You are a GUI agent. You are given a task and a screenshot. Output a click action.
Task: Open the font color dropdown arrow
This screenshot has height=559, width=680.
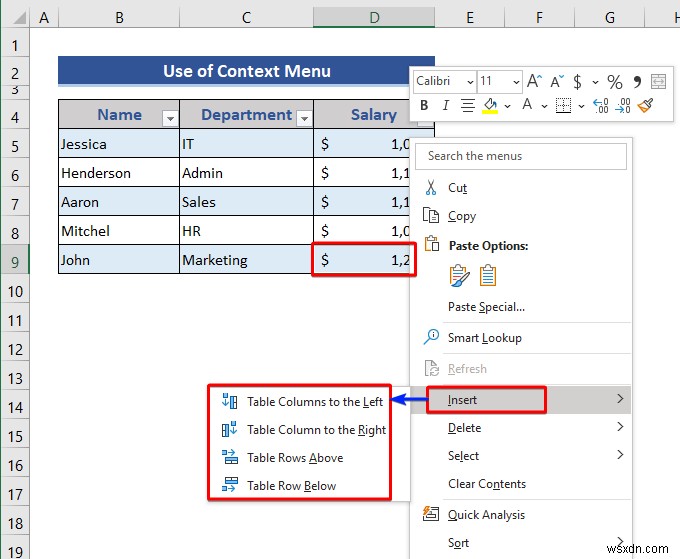click(x=544, y=106)
